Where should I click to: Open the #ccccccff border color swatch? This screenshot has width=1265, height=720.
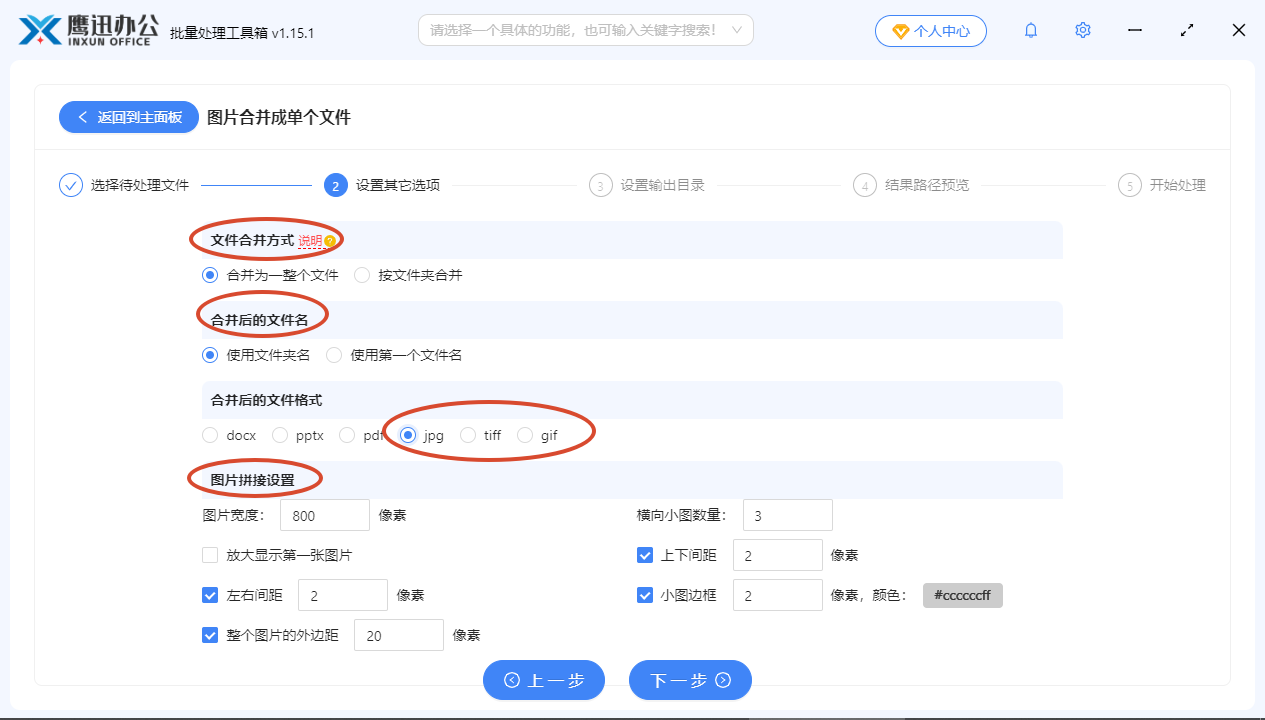963,595
